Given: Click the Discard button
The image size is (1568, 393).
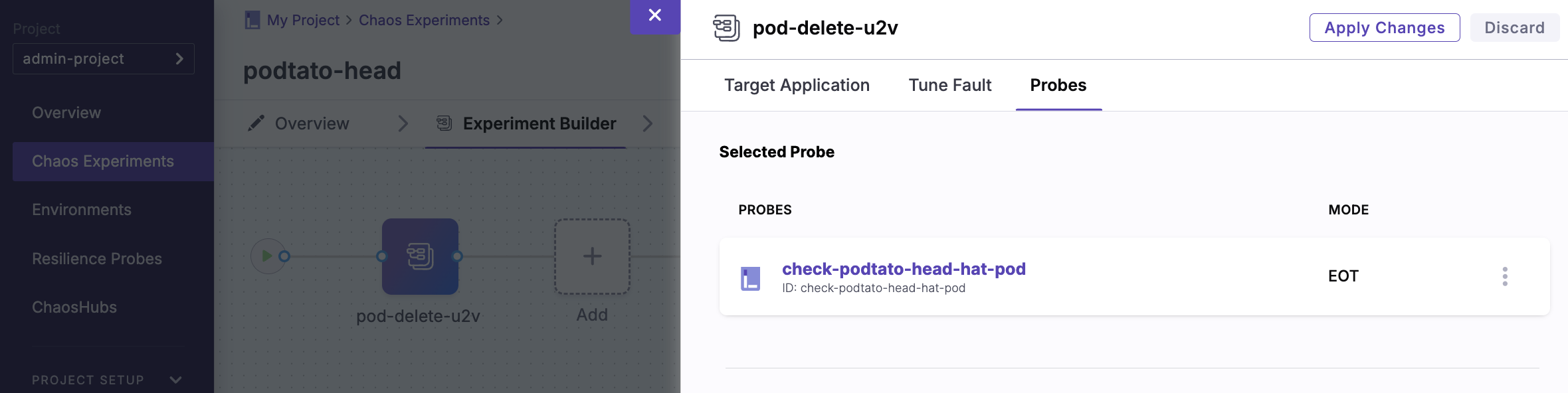Looking at the screenshot, I should [1515, 27].
